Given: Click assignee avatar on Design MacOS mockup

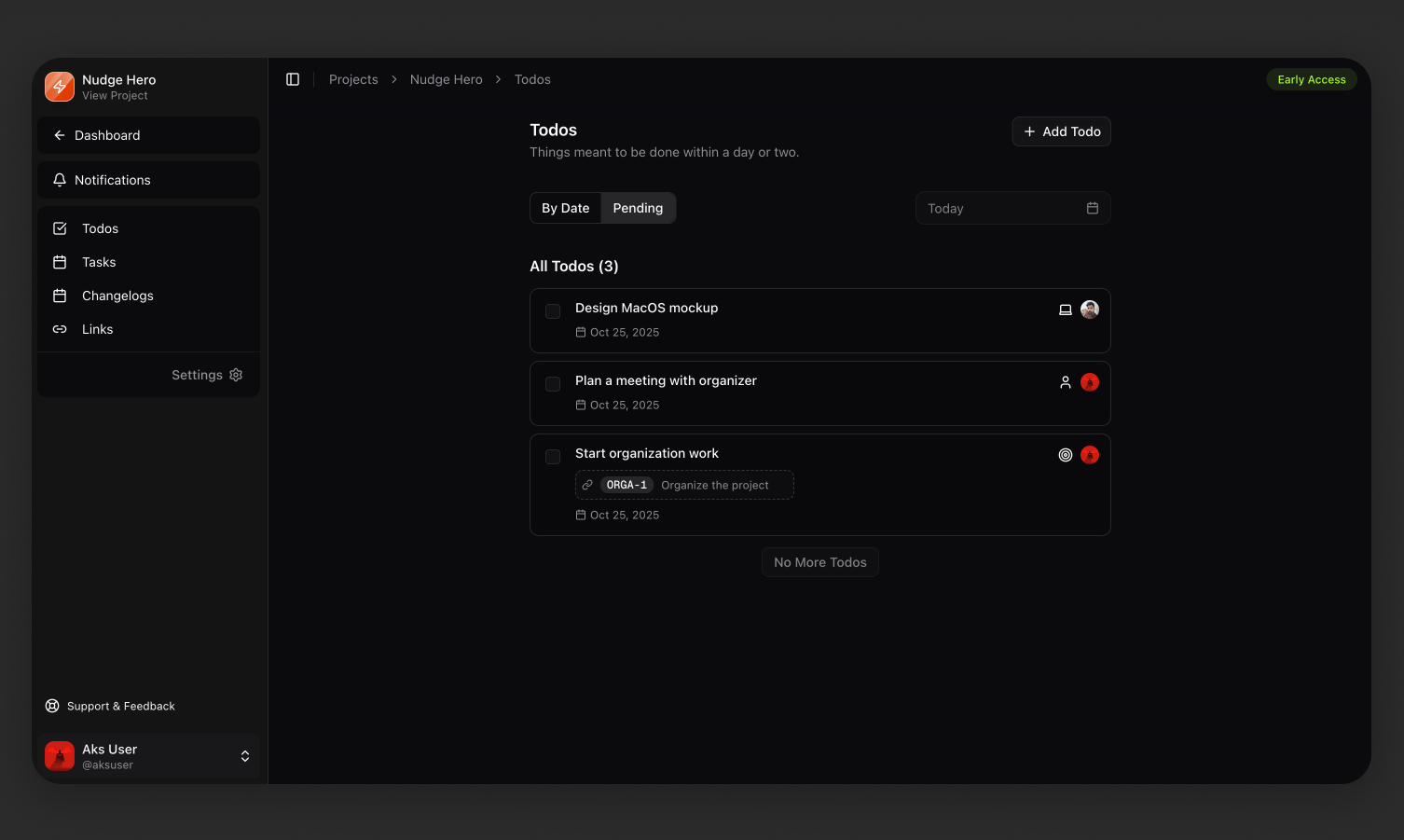Looking at the screenshot, I should coord(1090,310).
